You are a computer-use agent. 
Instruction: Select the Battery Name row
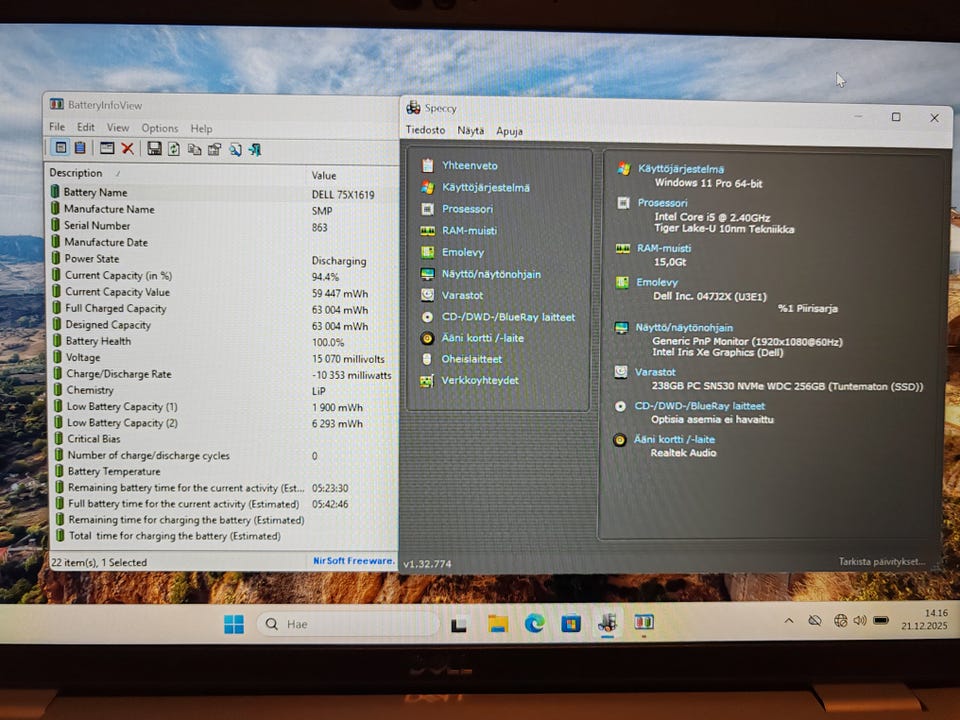click(x=223, y=193)
